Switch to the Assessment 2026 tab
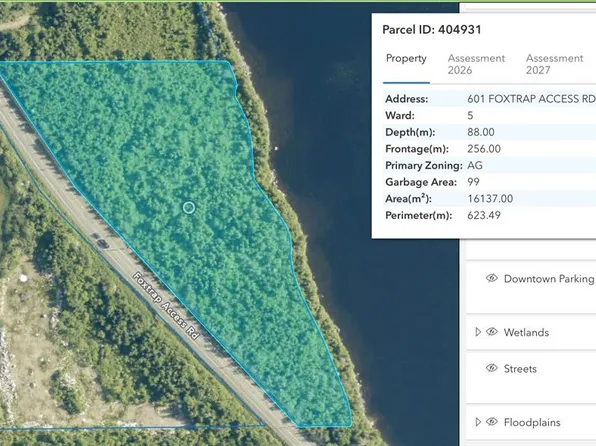The image size is (596, 446). (x=476, y=64)
